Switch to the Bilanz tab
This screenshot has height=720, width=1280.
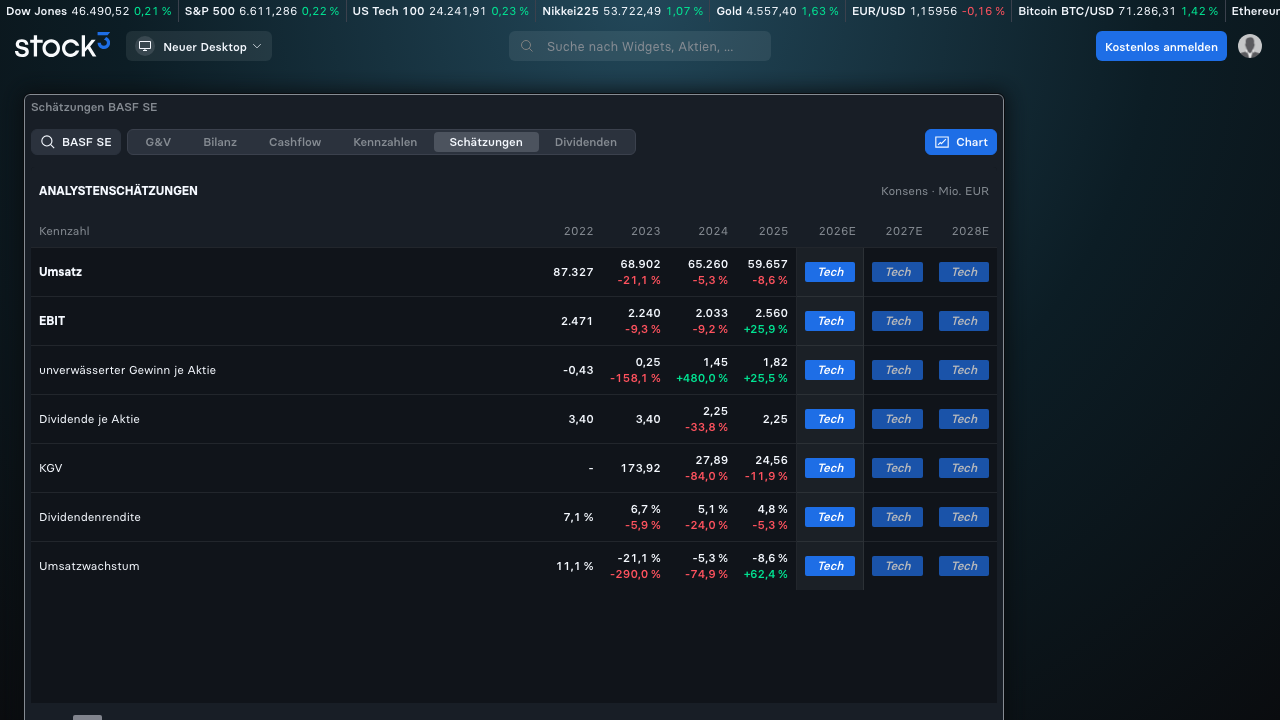click(220, 142)
